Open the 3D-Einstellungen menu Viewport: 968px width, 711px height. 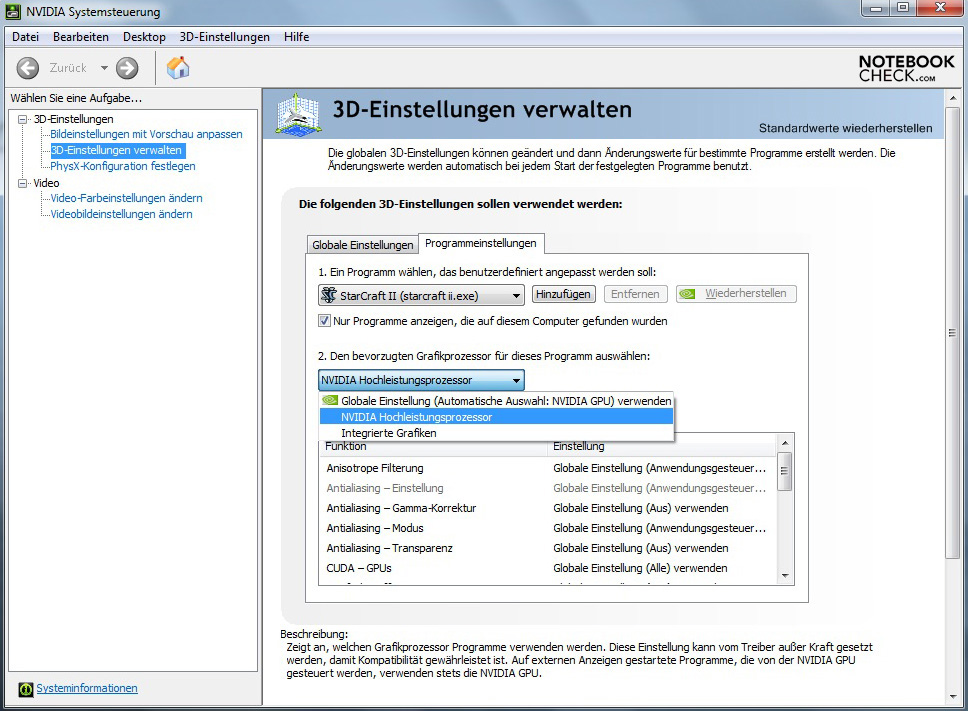click(x=225, y=37)
